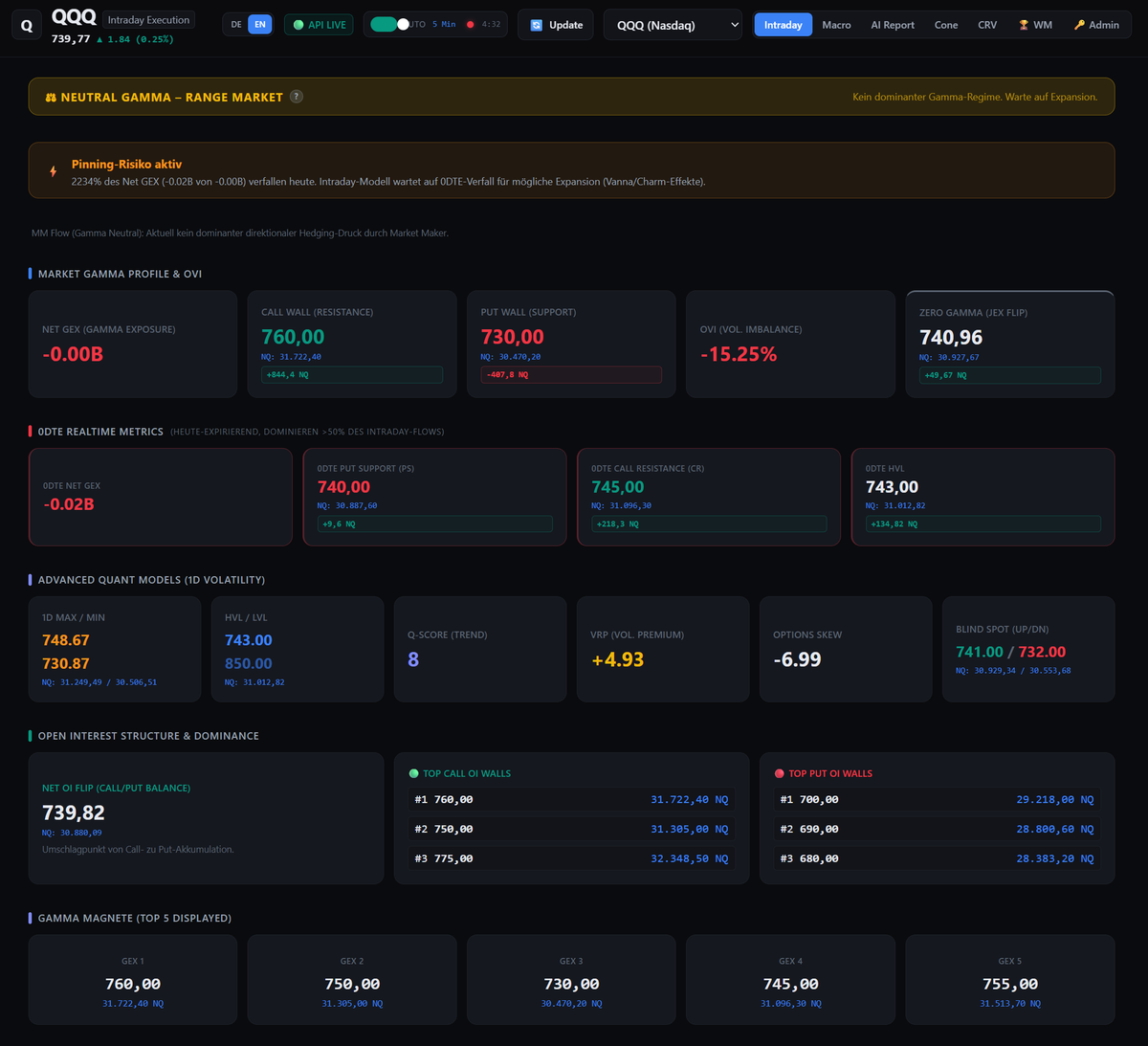
Task: Click the Q-Score value 8
Action: pos(413,659)
